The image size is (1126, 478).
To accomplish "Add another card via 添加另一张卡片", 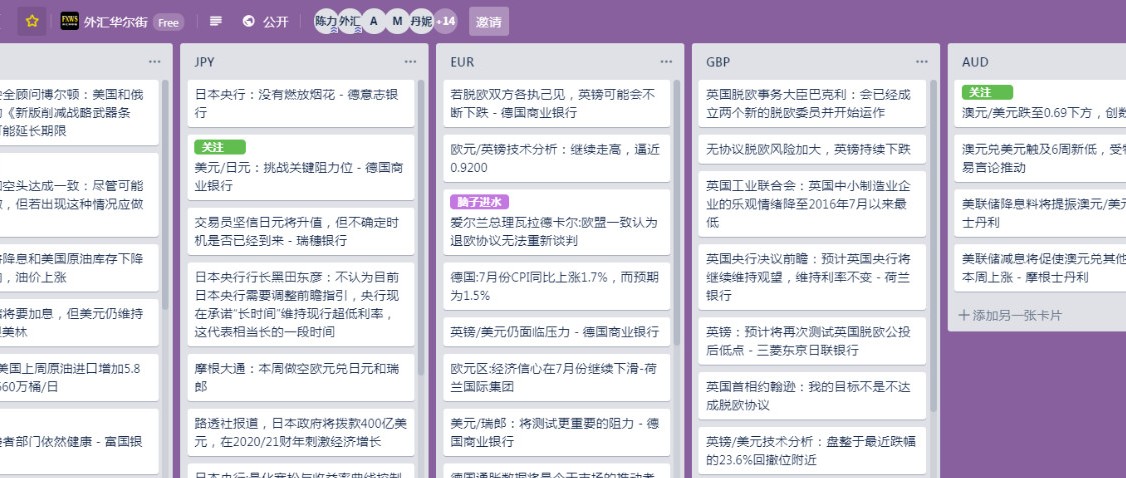I will (x=1010, y=315).
